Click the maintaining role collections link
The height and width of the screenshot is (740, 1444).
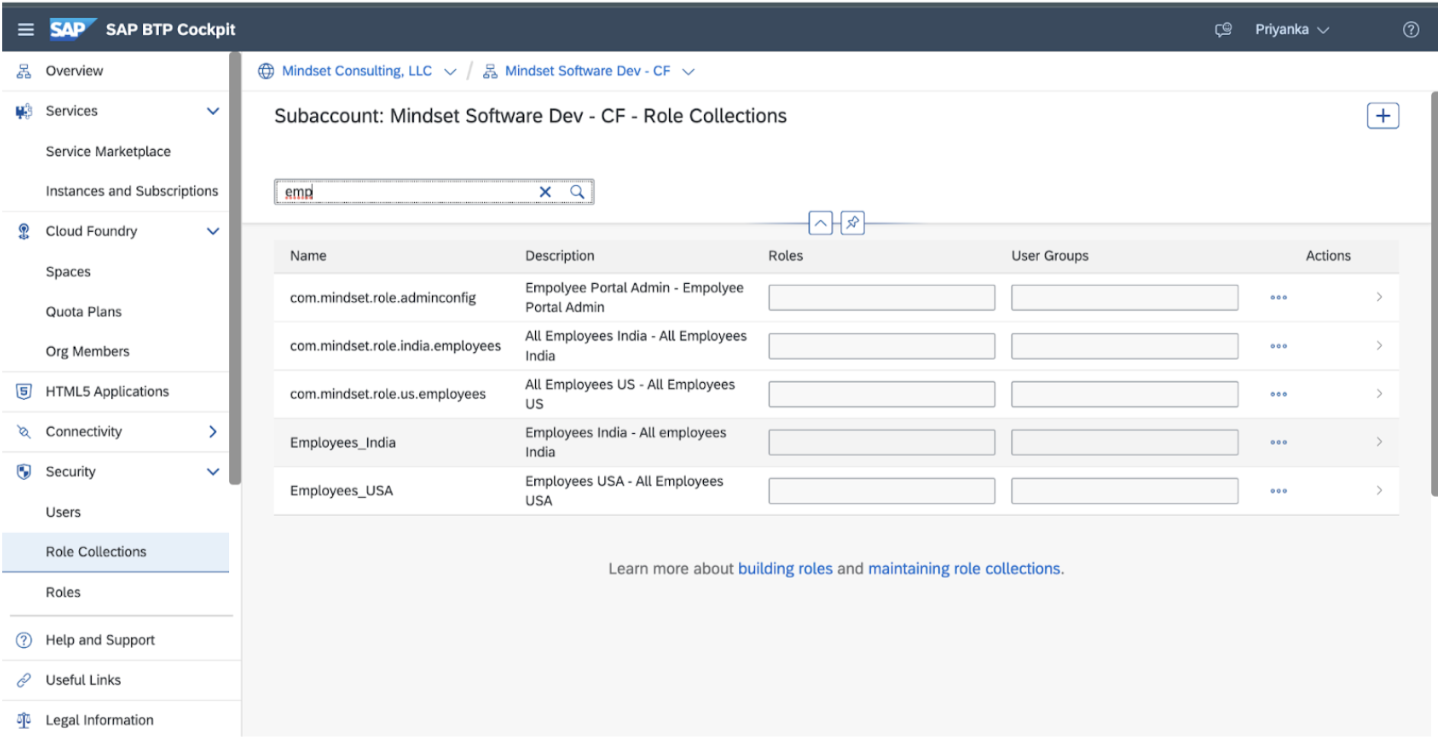963,568
